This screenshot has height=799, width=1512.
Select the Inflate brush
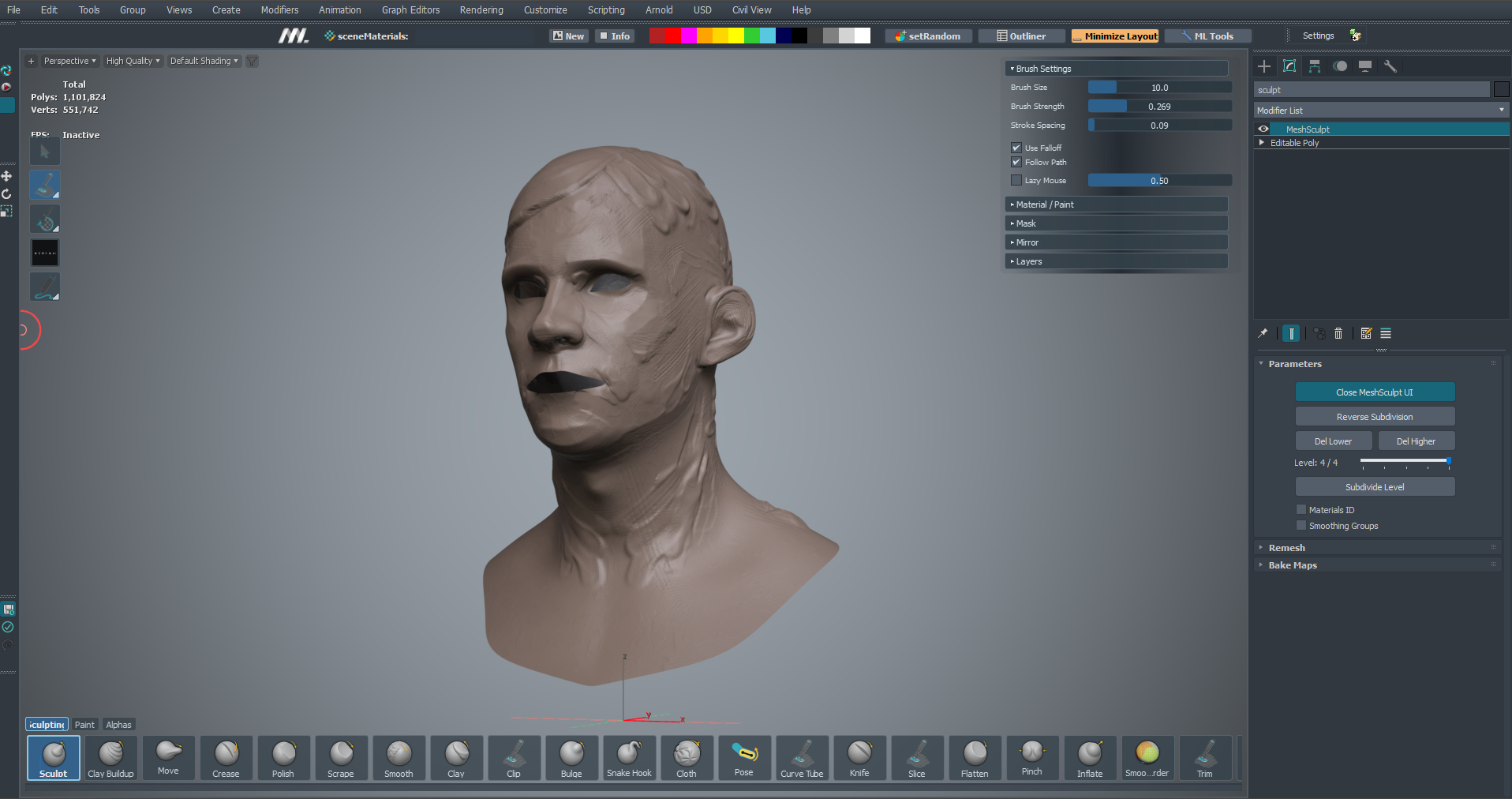(x=1090, y=758)
